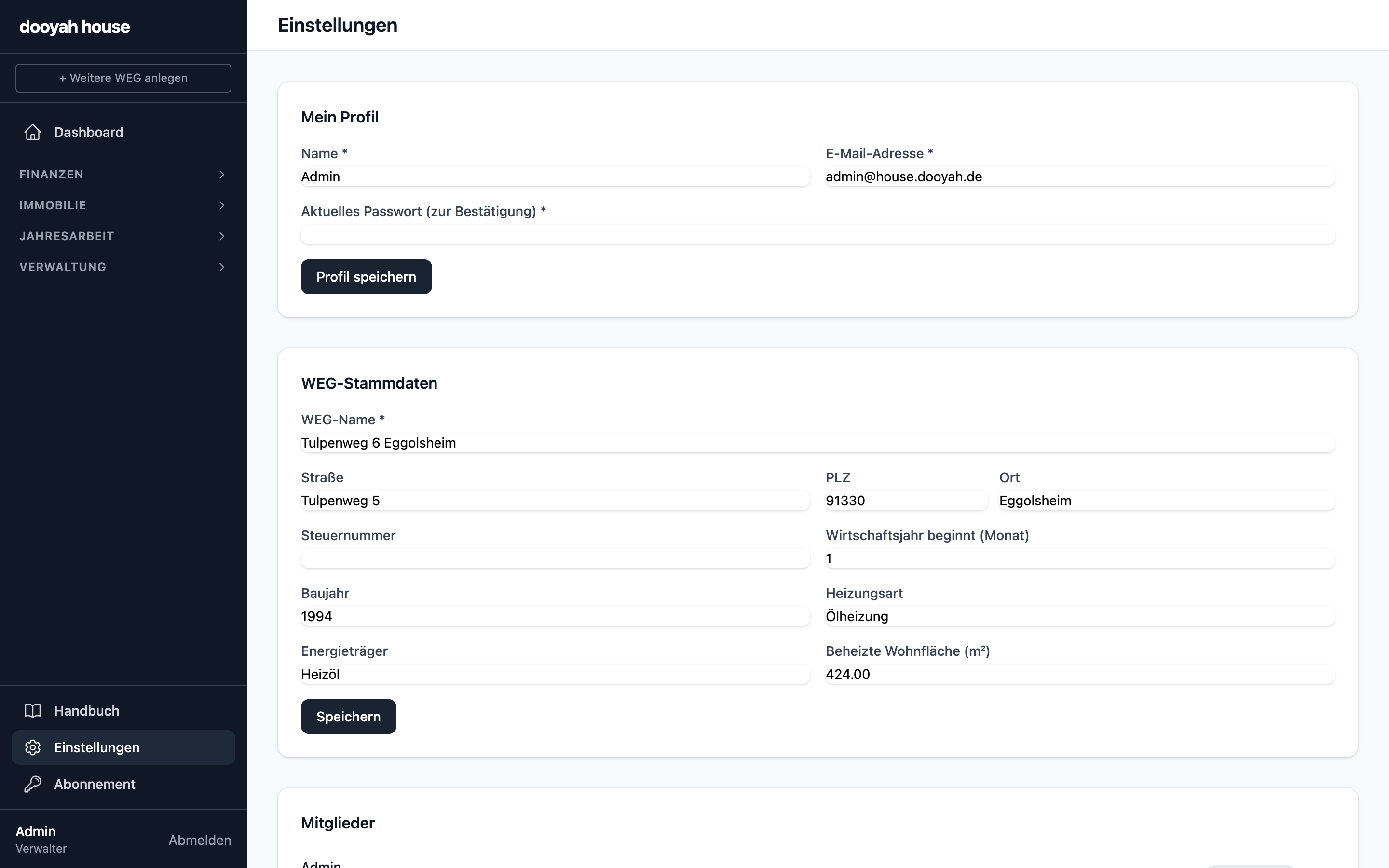Expand the VERWALTUNG section chevron
Image resolution: width=1389 pixels, height=868 pixels.
pyautogui.click(x=221, y=267)
